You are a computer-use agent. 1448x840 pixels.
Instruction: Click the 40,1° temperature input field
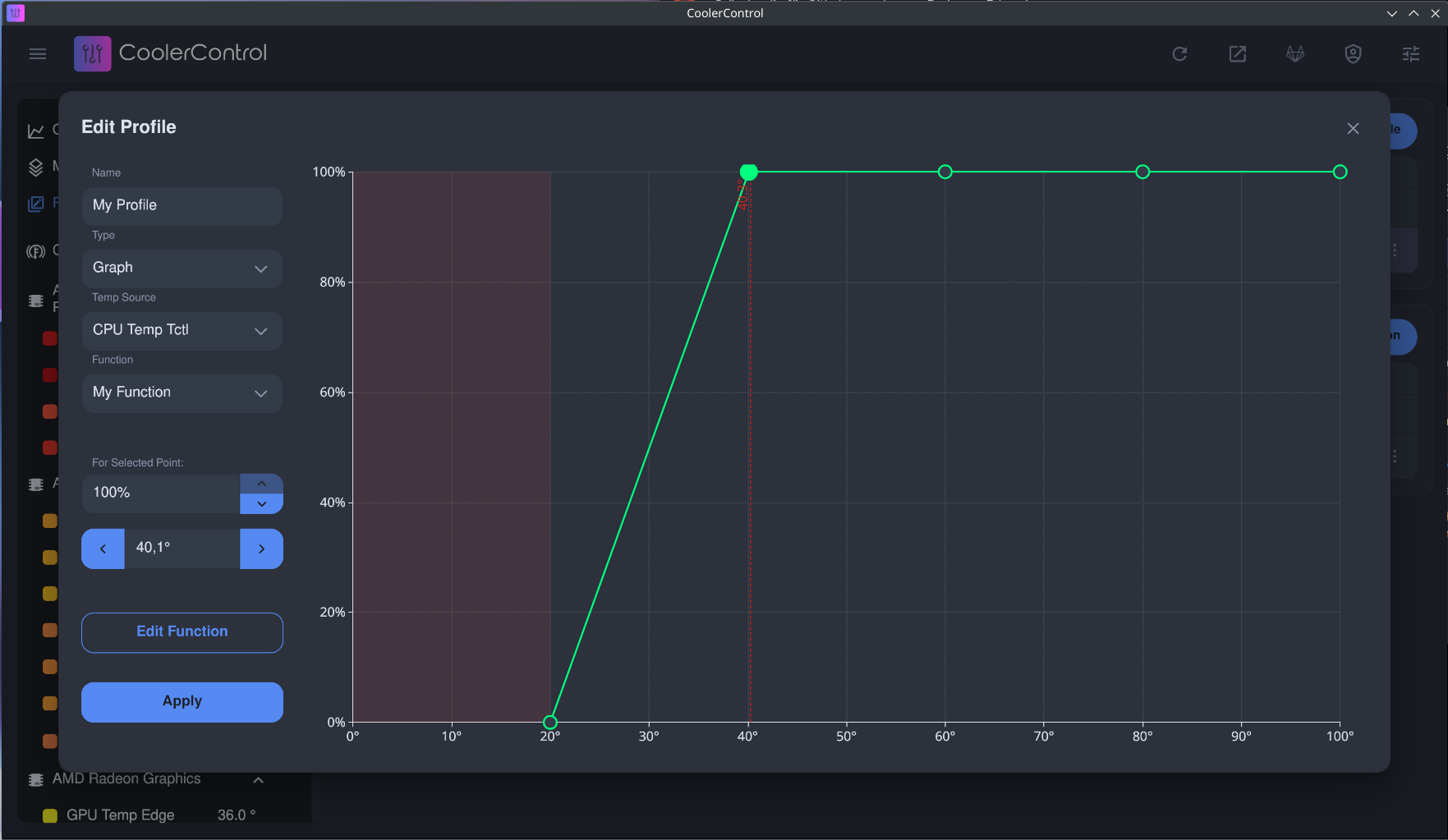[x=182, y=549]
